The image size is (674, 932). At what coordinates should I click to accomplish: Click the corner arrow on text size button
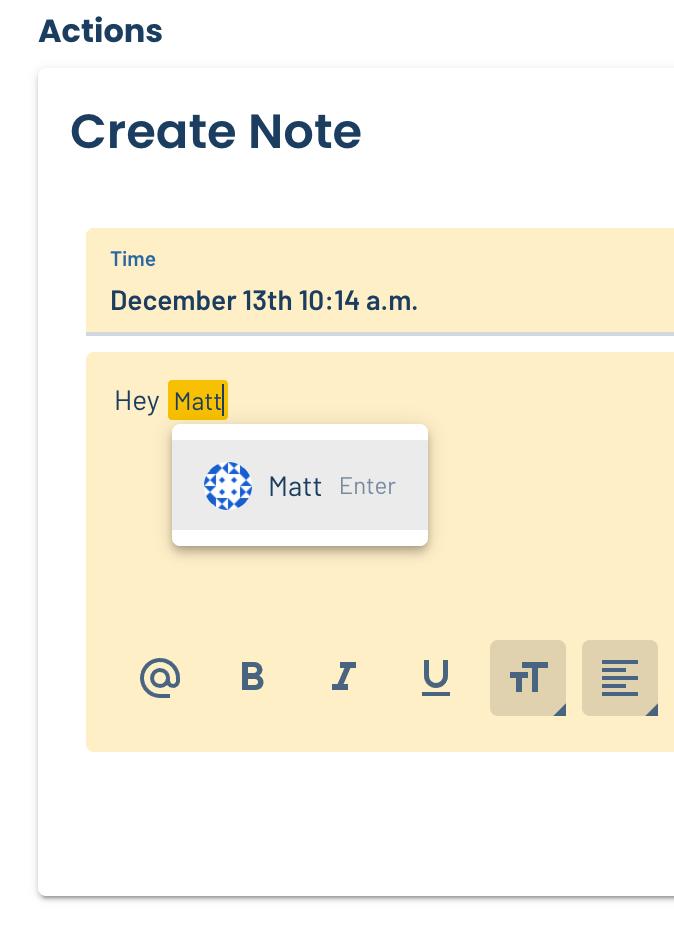(559, 710)
